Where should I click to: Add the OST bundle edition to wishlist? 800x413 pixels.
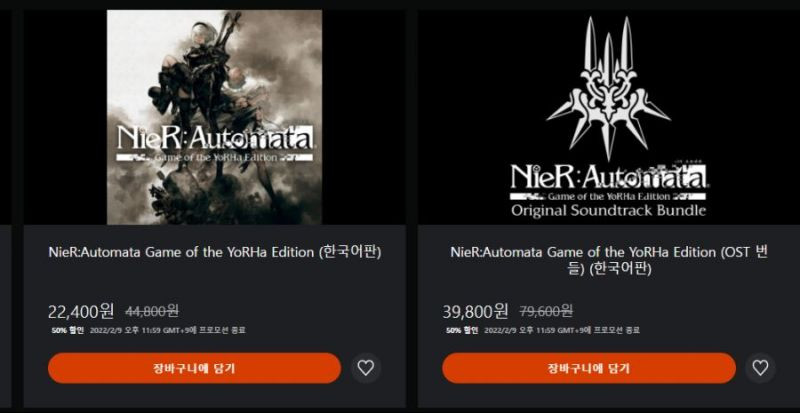[760, 368]
